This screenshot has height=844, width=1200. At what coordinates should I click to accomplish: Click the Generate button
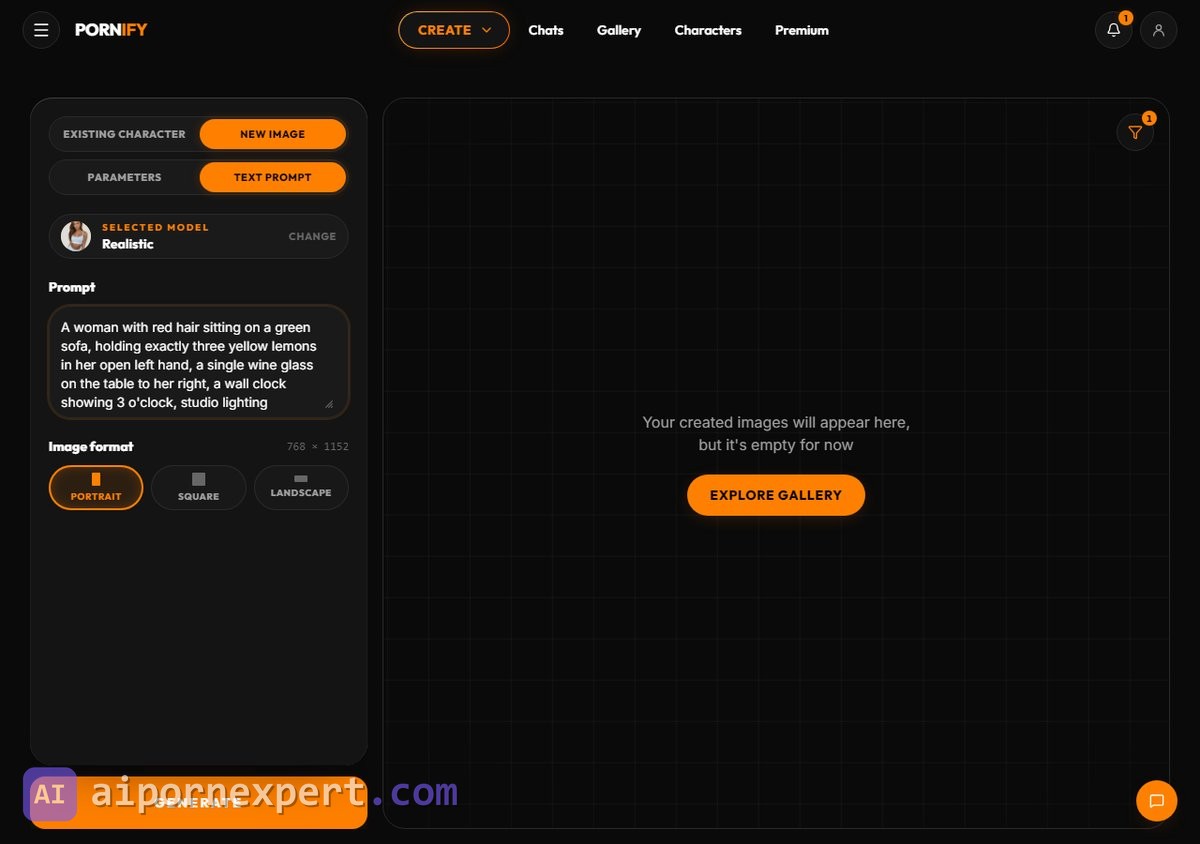[199, 803]
